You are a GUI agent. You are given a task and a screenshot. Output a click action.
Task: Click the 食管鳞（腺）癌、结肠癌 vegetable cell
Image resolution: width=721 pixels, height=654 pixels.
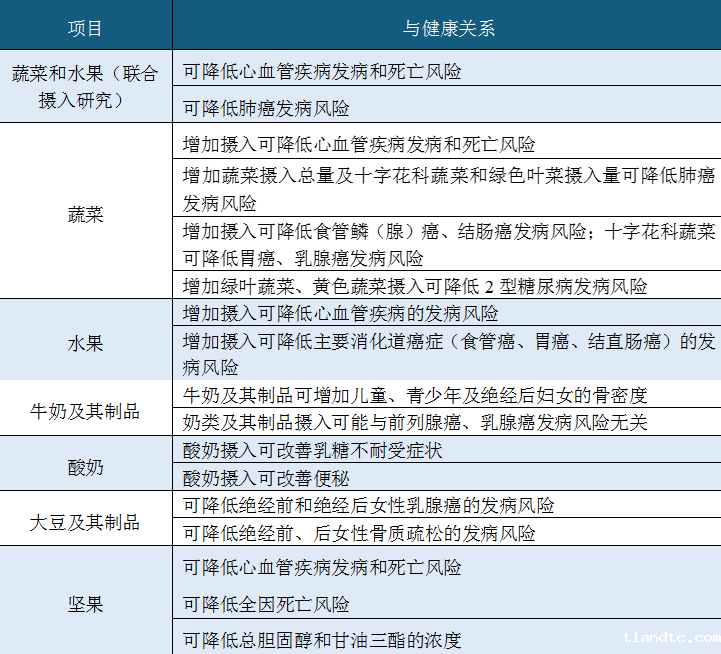[x=447, y=245]
